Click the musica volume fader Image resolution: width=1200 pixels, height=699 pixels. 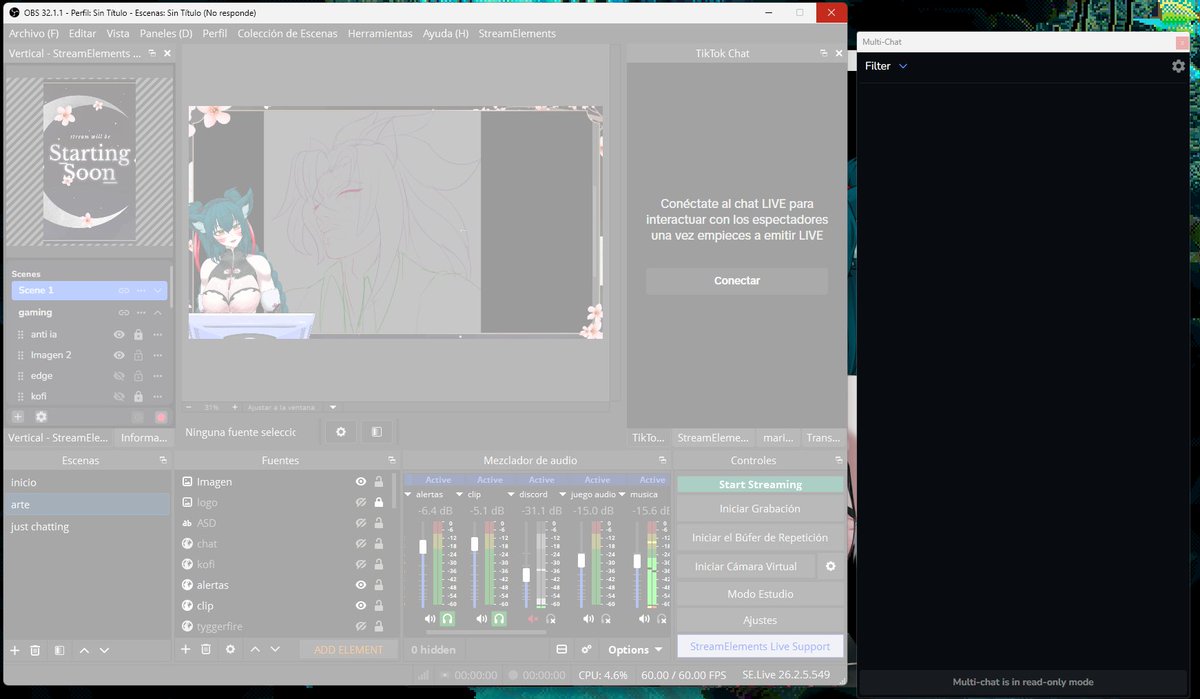[638, 562]
